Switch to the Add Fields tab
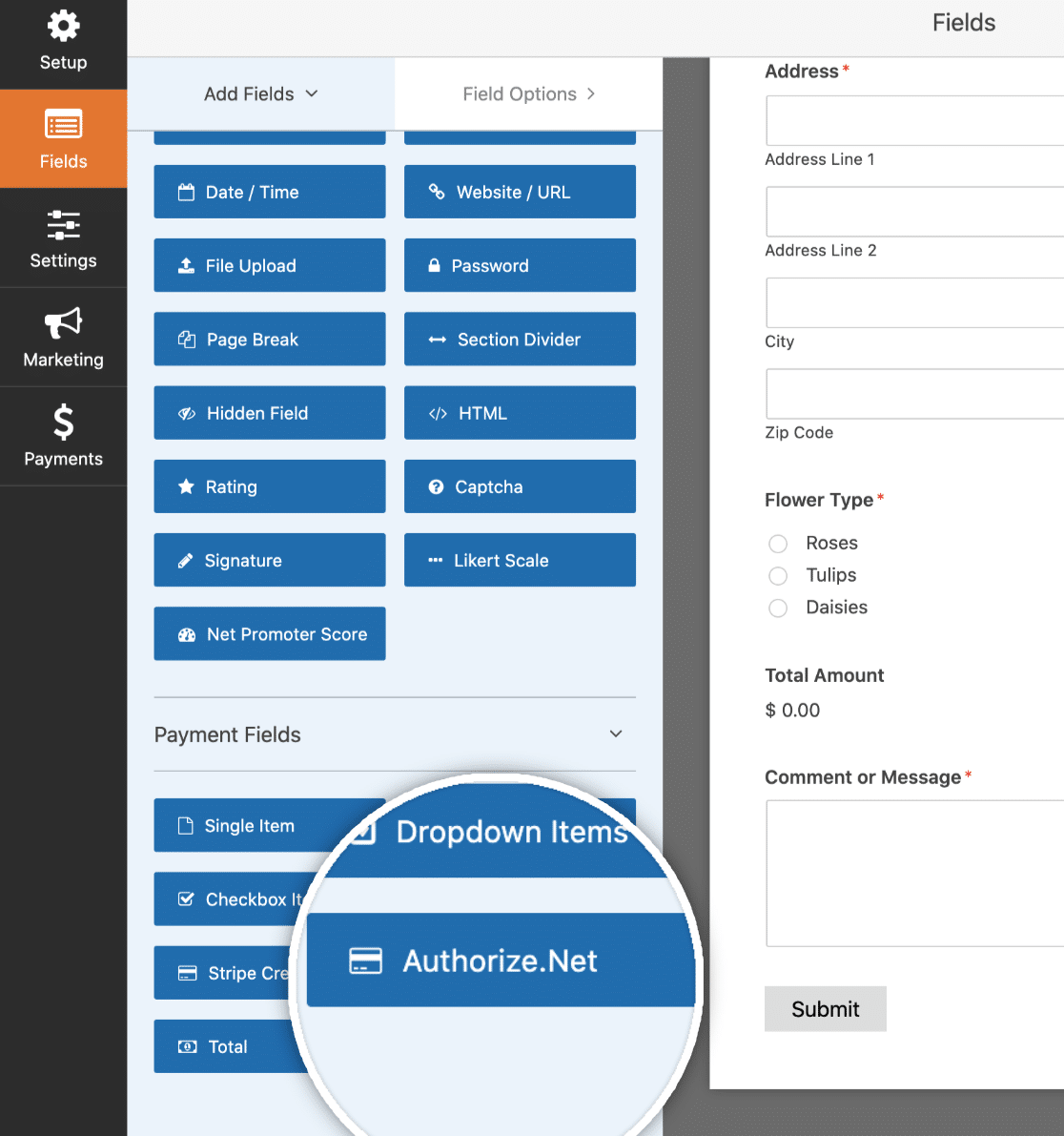Viewport: 1064px width, 1136px height. [260, 94]
